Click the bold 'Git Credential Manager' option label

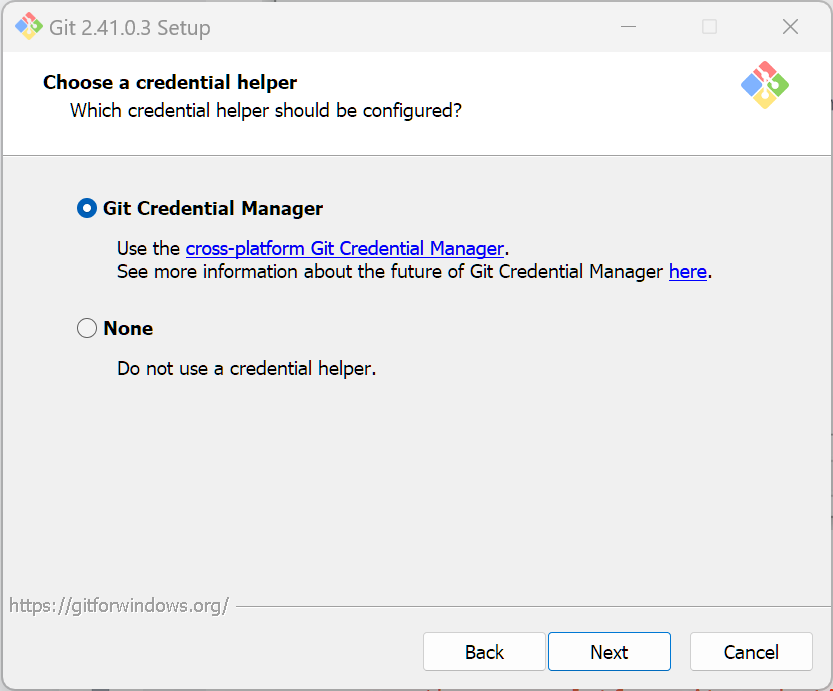213,209
